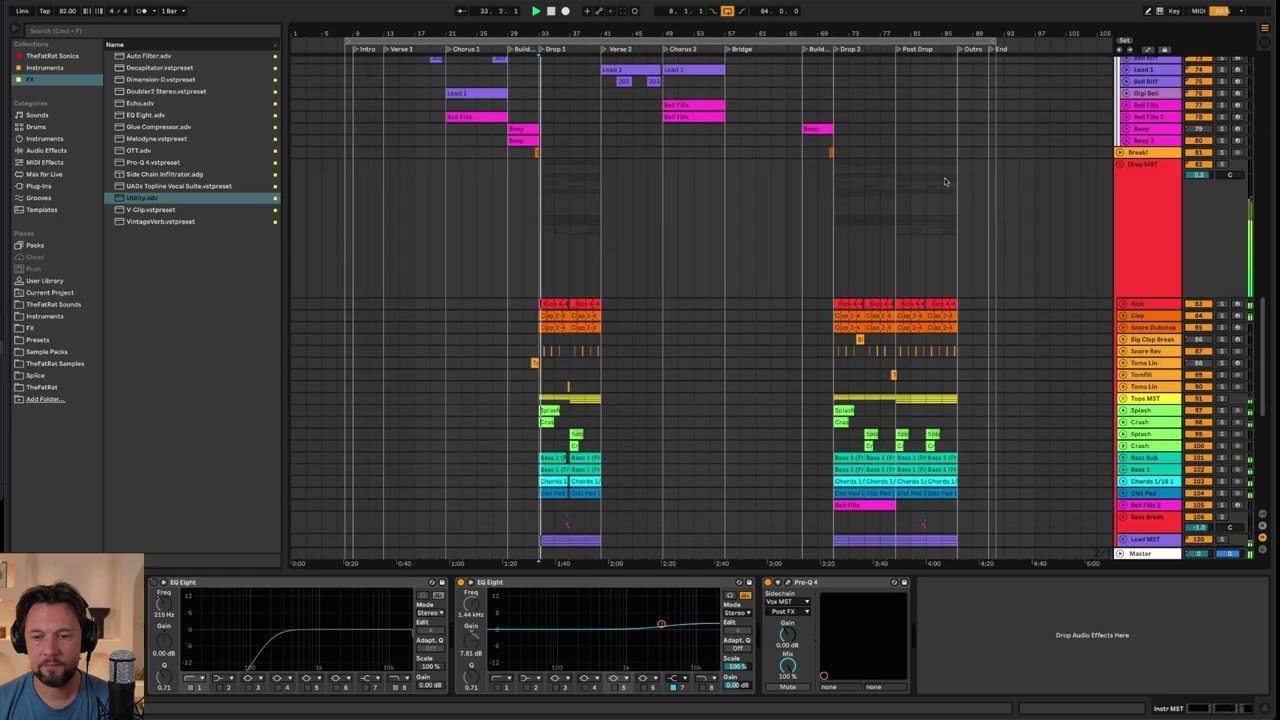Click second EQ Eight Gain knob
This screenshot has width=1280, height=720.
point(472,640)
